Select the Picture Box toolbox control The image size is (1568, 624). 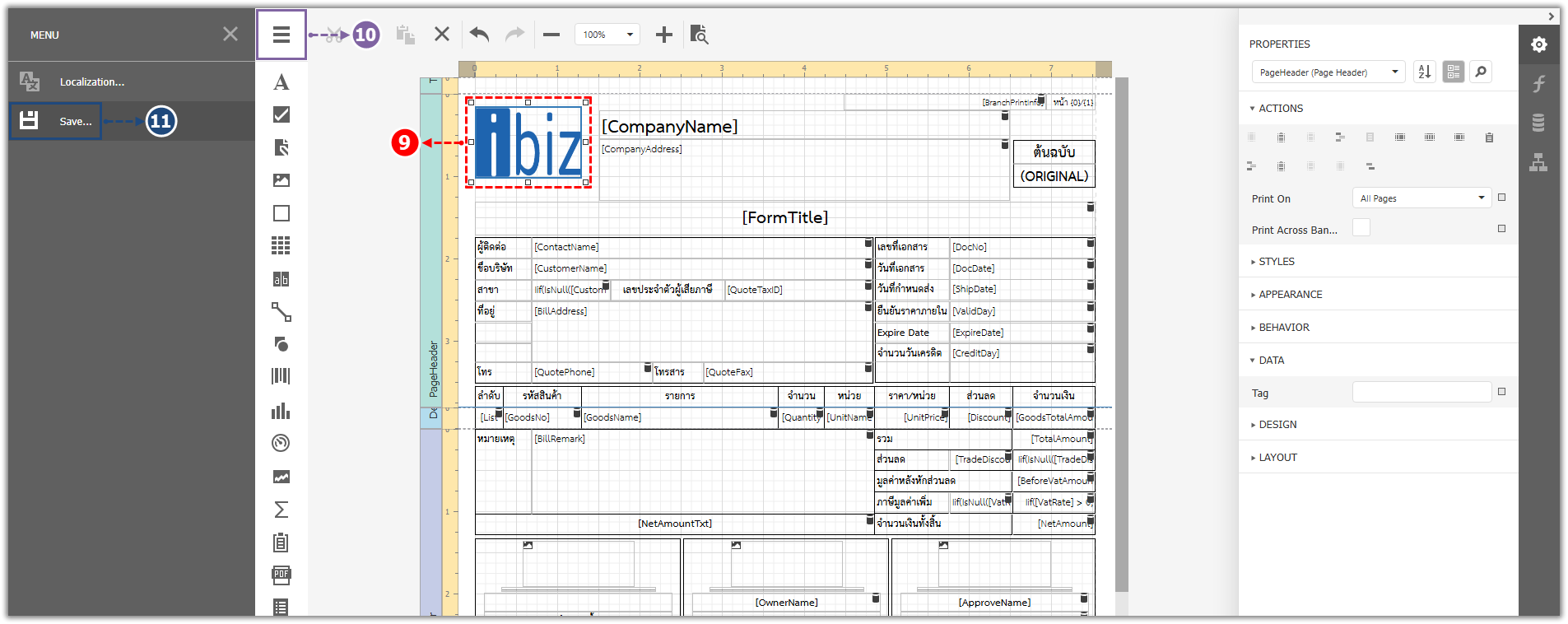[281, 180]
